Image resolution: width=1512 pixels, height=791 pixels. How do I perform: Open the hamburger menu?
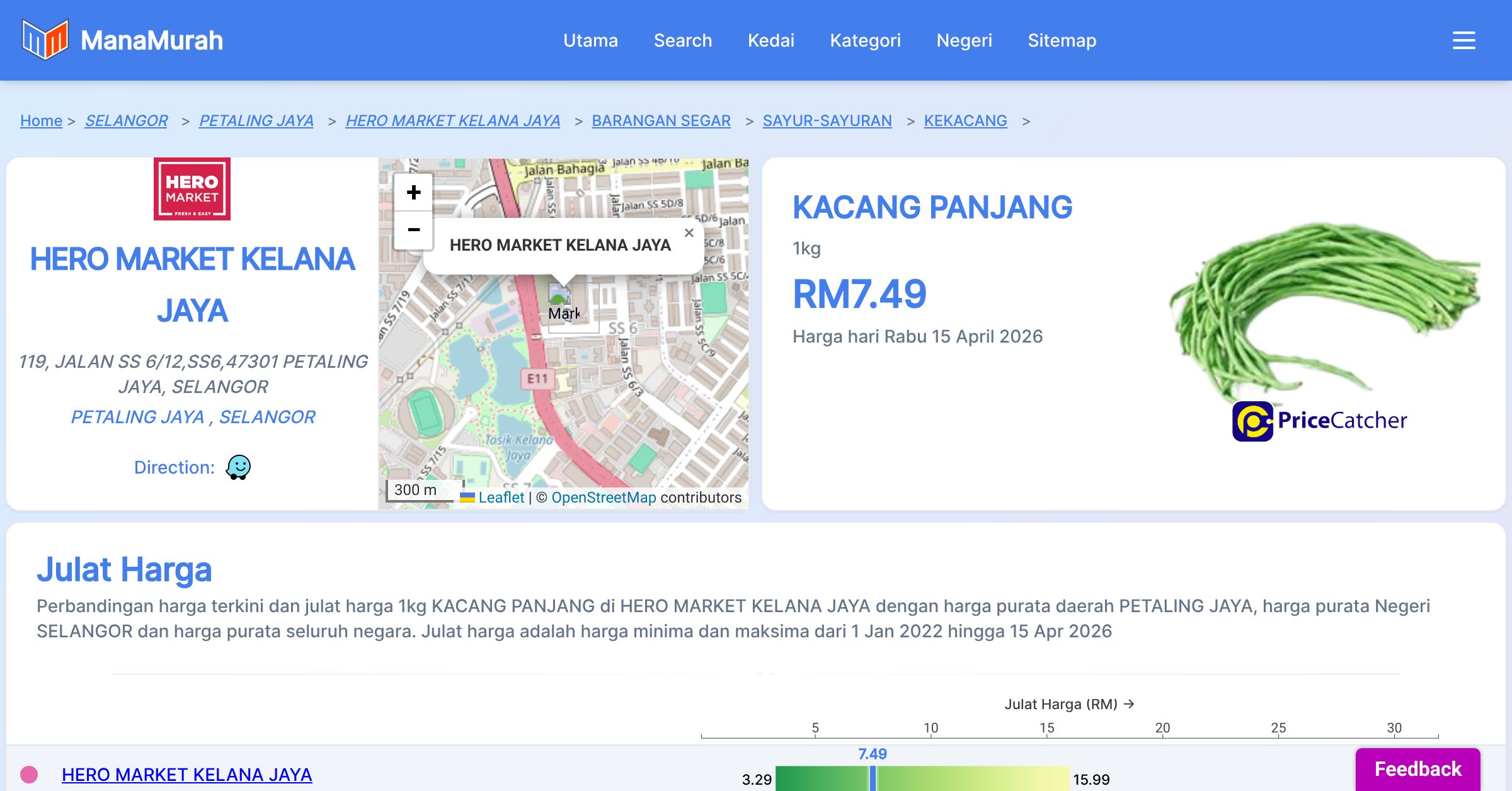coord(1463,40)
